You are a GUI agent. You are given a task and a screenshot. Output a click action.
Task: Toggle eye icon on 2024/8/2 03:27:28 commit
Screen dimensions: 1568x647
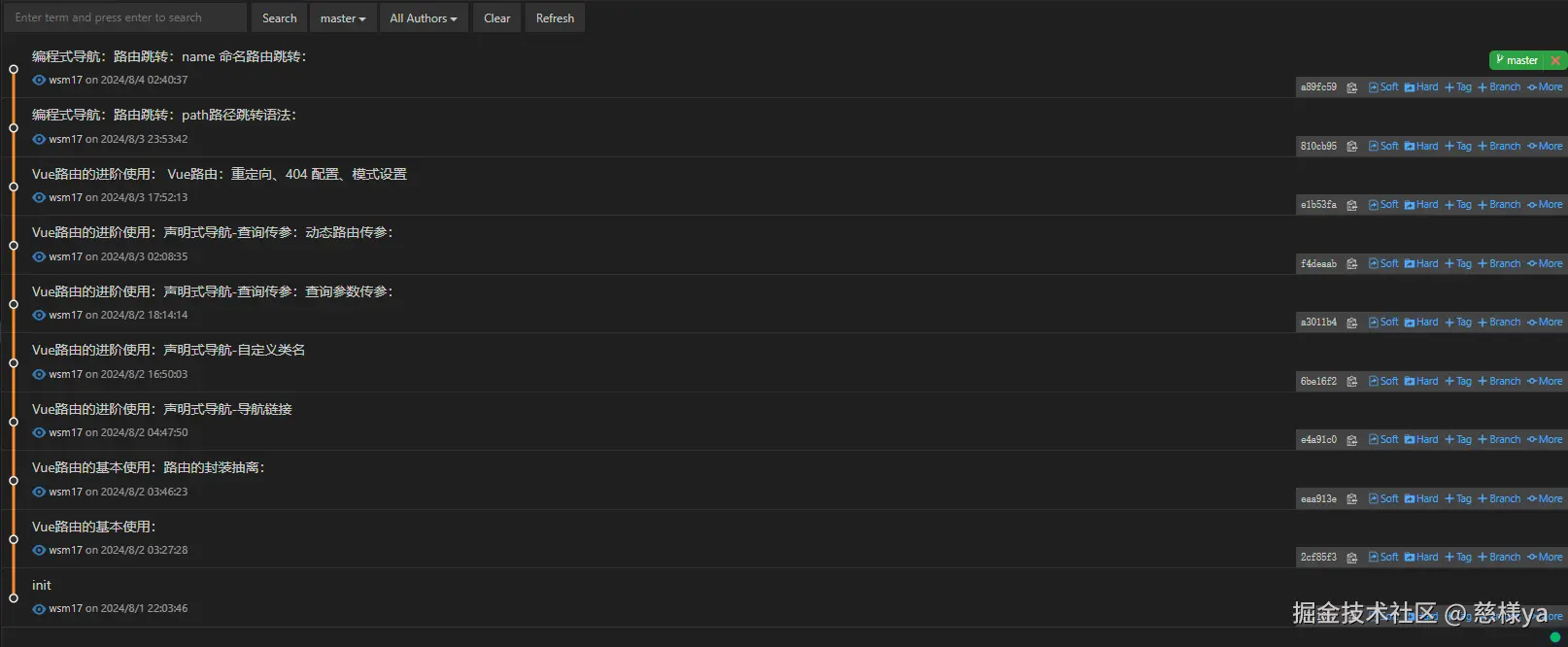(x=39, y=551)
